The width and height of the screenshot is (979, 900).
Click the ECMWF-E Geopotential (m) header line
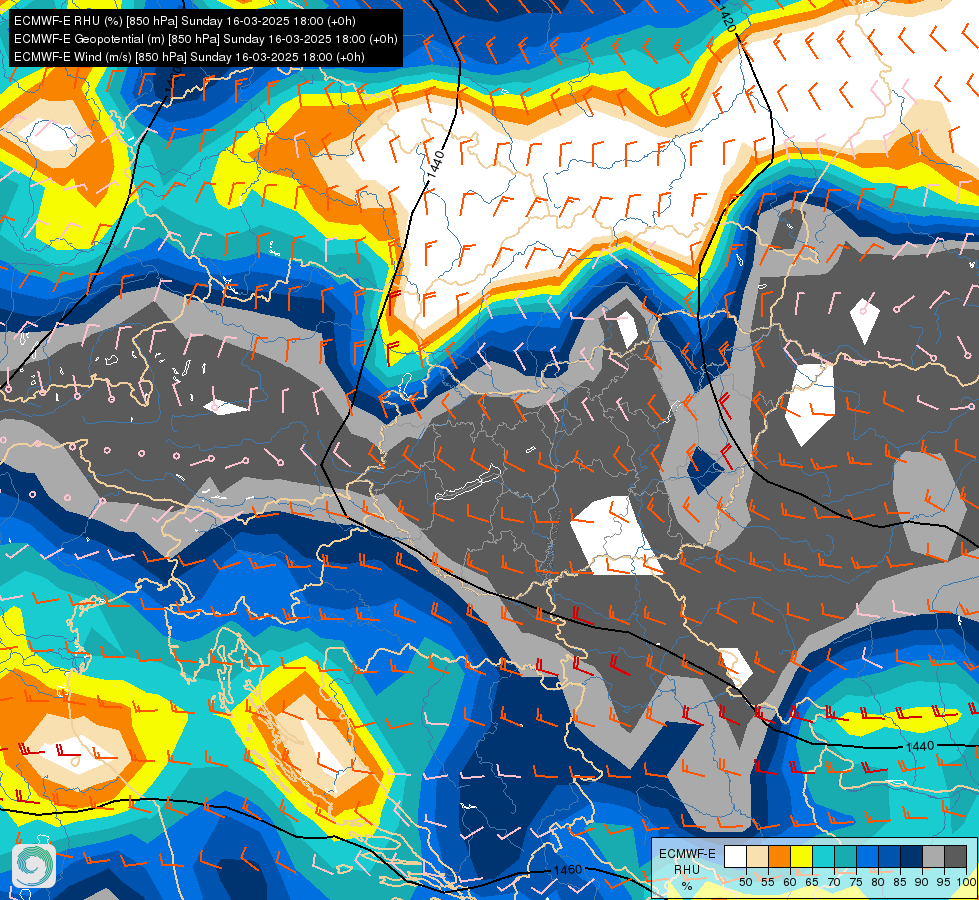pyautogui.click(x=205, y=39)
